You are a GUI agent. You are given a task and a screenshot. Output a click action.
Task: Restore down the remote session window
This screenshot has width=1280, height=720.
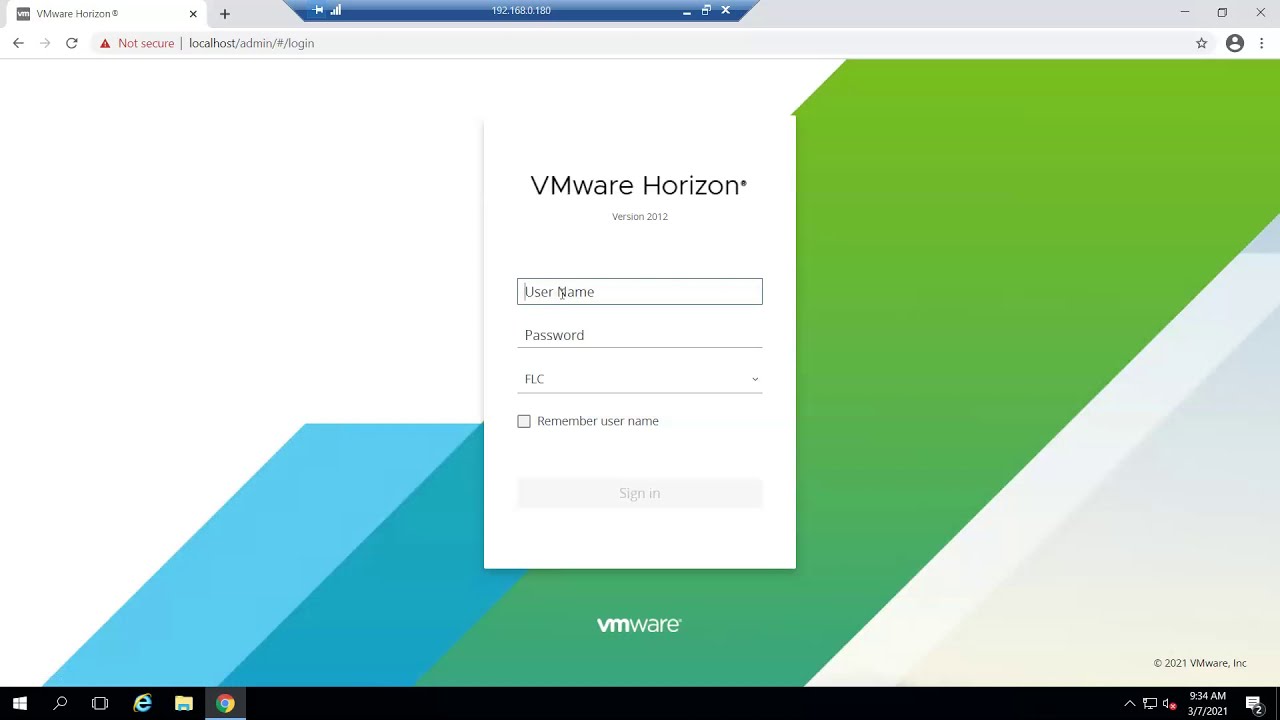[x=706, y=10]
